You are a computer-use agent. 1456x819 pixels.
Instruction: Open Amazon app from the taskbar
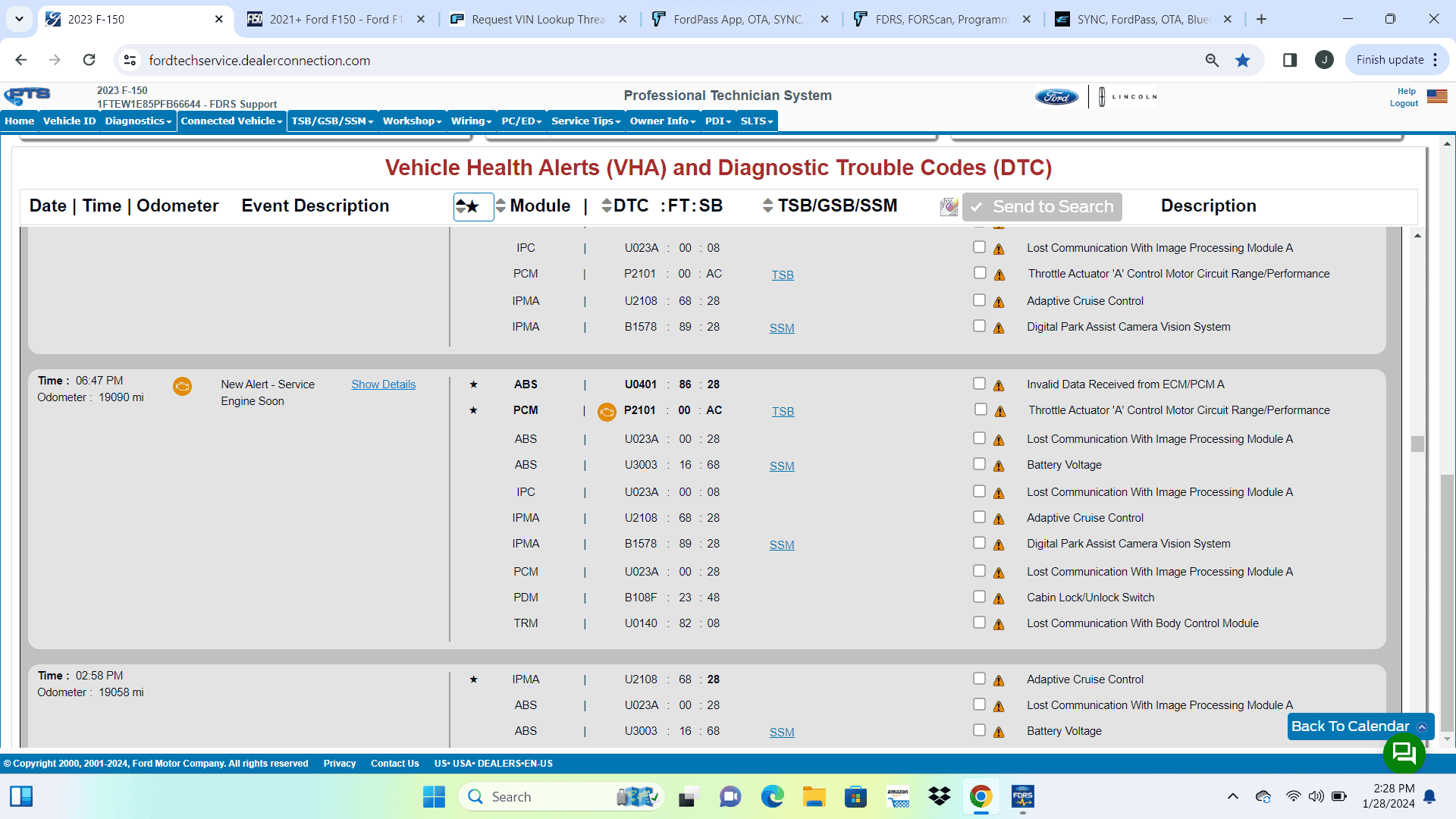point(898,797)
